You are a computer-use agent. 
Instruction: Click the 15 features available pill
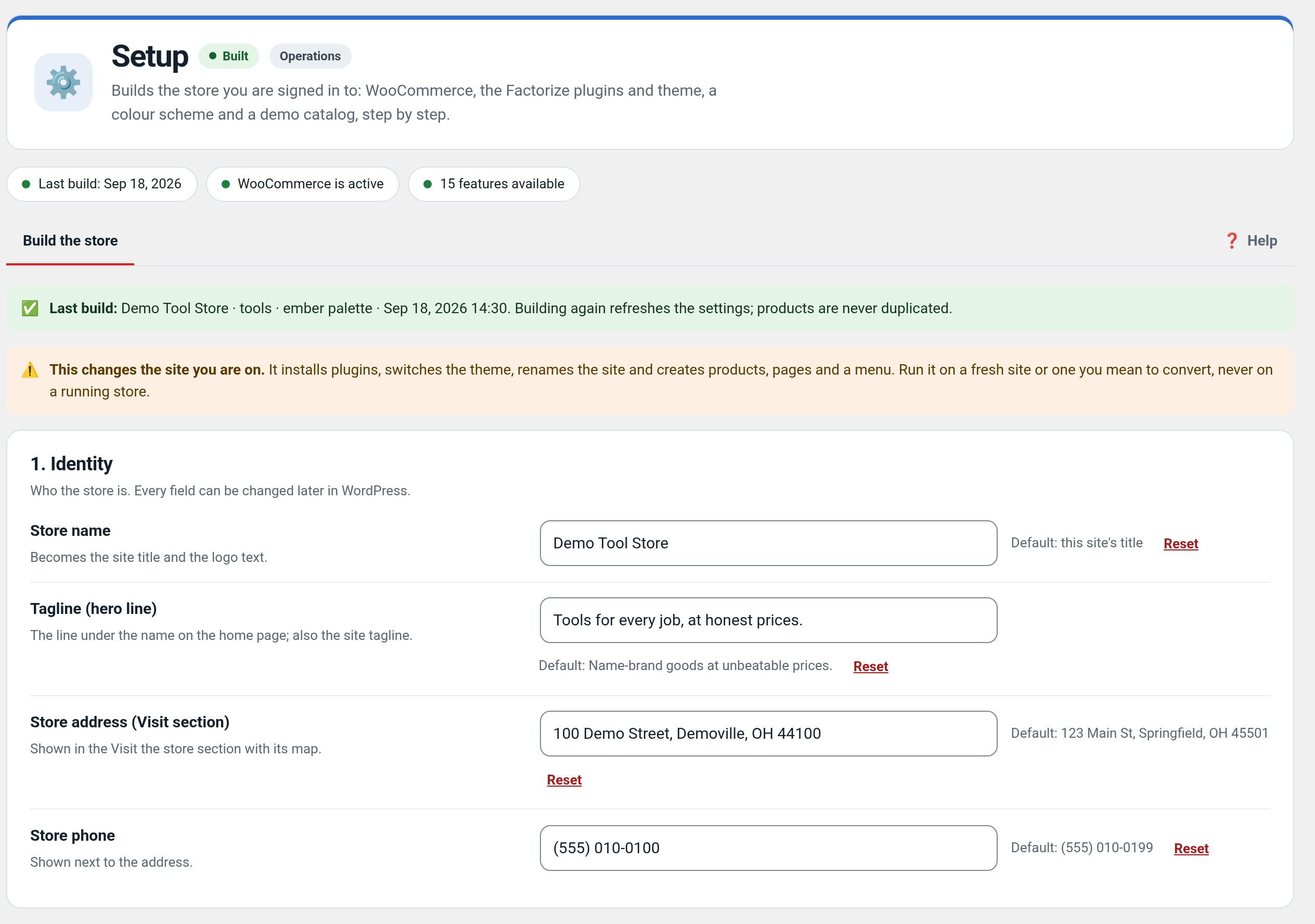point(494,184)
